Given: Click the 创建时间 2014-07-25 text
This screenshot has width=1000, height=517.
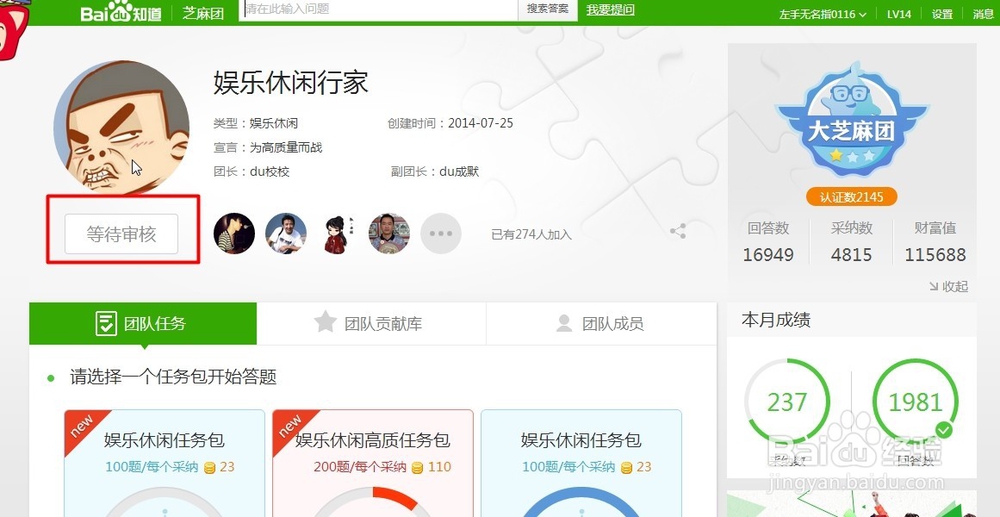Looking at the screenshot, I should pos(450,123).
